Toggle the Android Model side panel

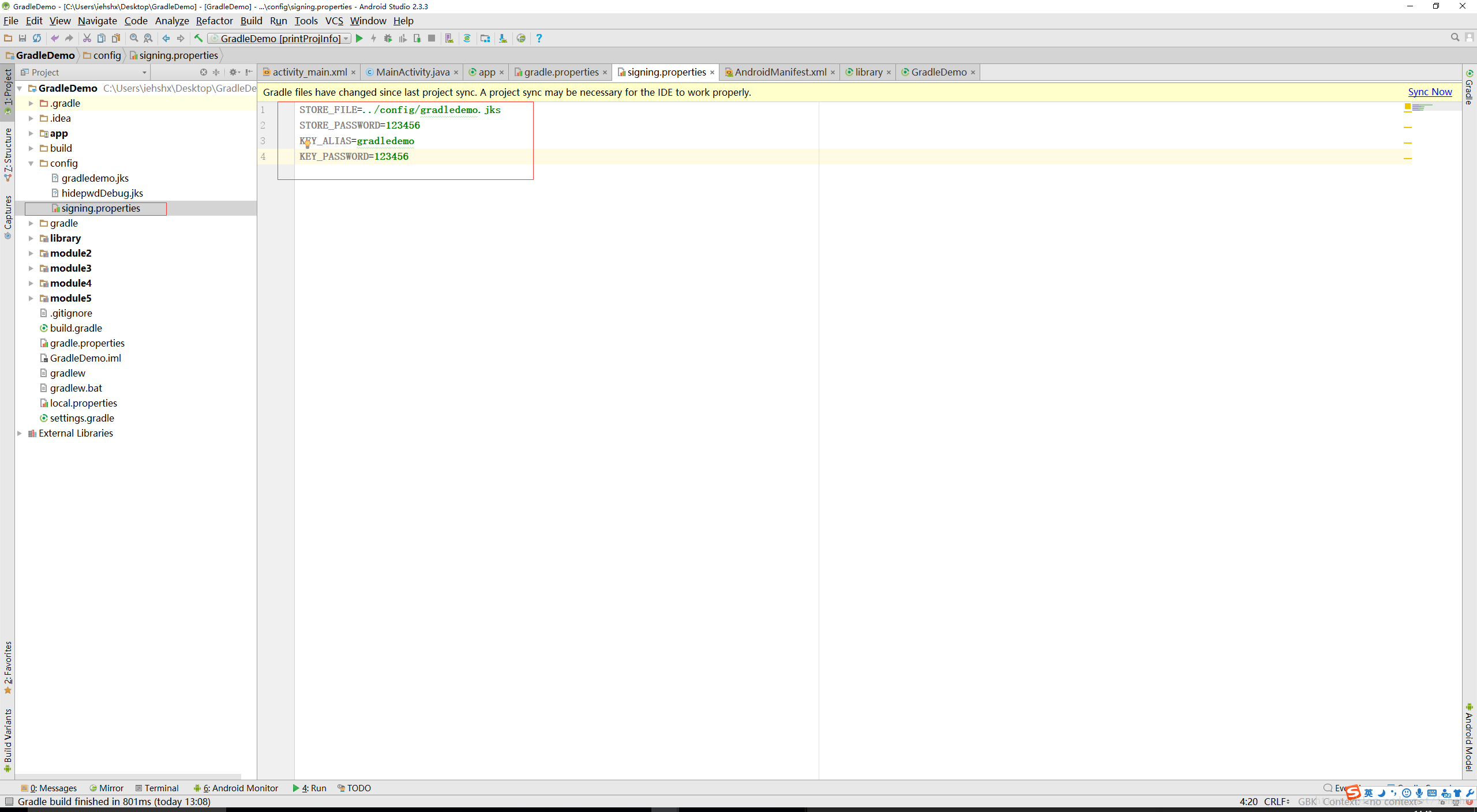pyautogui.click(x=1469, y=737)
